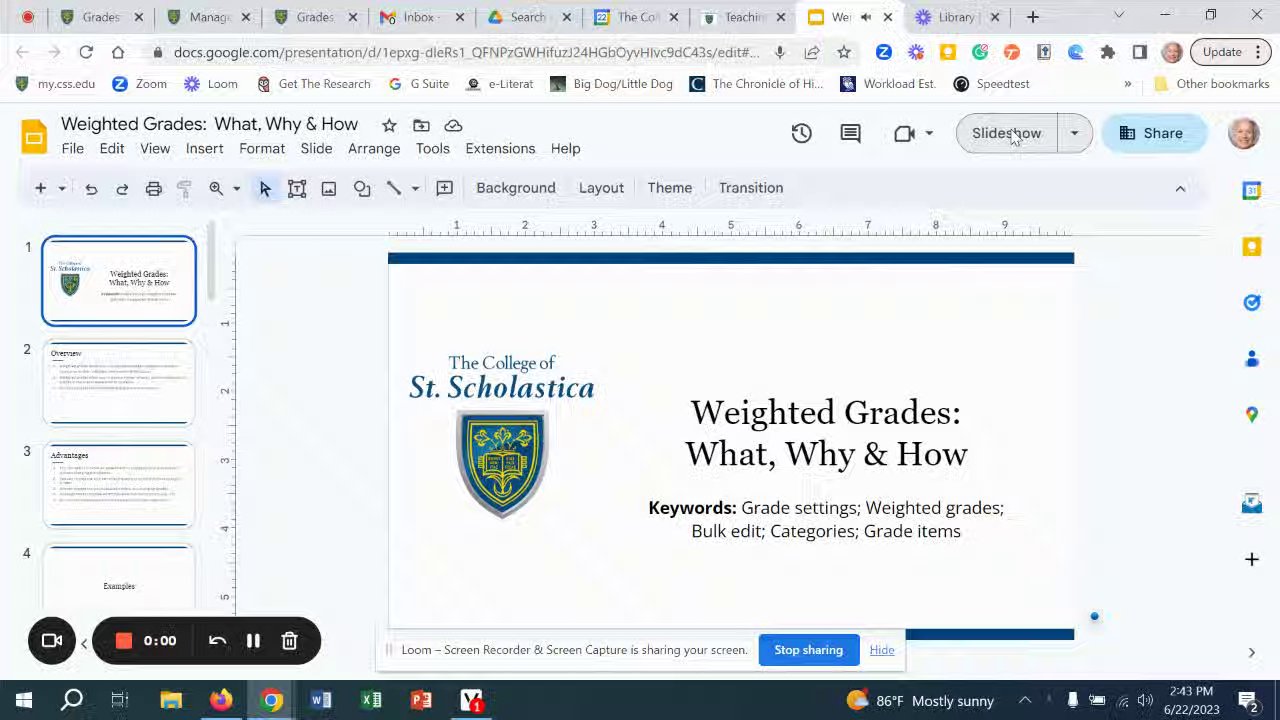Show hidden system tray icons
Image resolution: width=1280 pixels, height=720 pixels.
(x=1025, y=701)
